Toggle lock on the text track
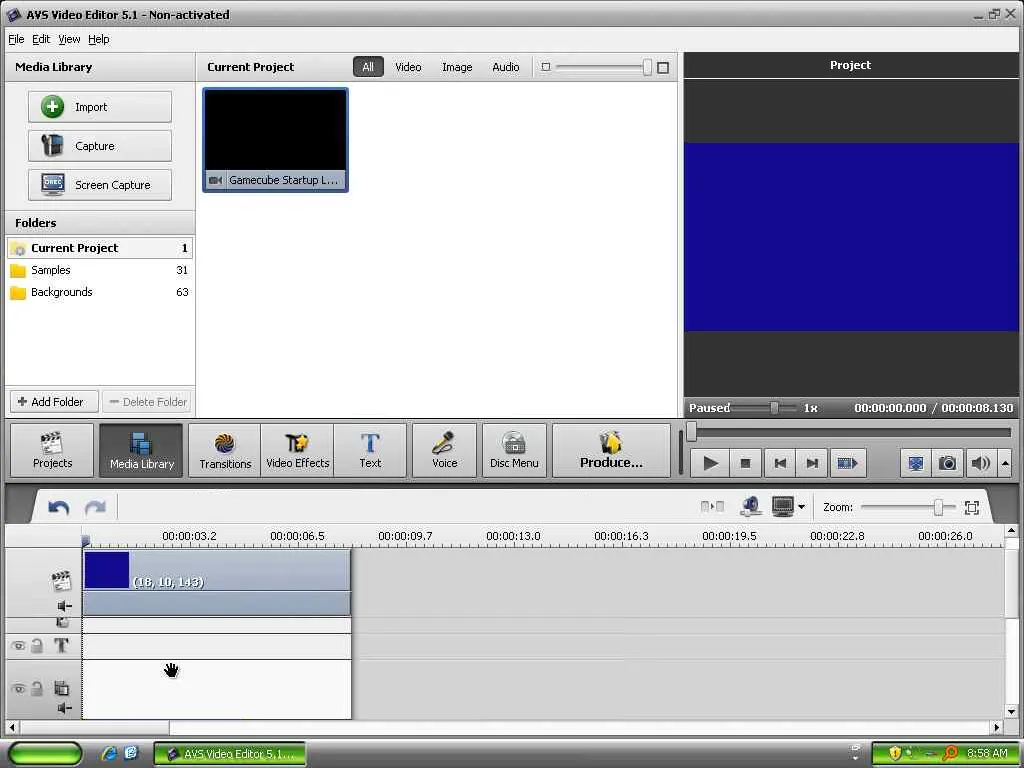Screen dimensions: 1024x768 (37, 646)
